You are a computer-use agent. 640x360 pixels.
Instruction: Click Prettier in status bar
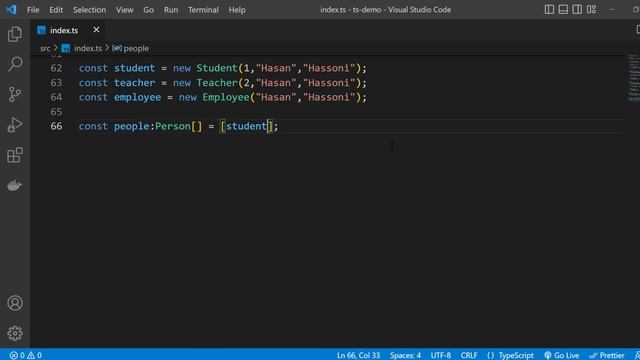pyautogui.click(x=607, y=355)
